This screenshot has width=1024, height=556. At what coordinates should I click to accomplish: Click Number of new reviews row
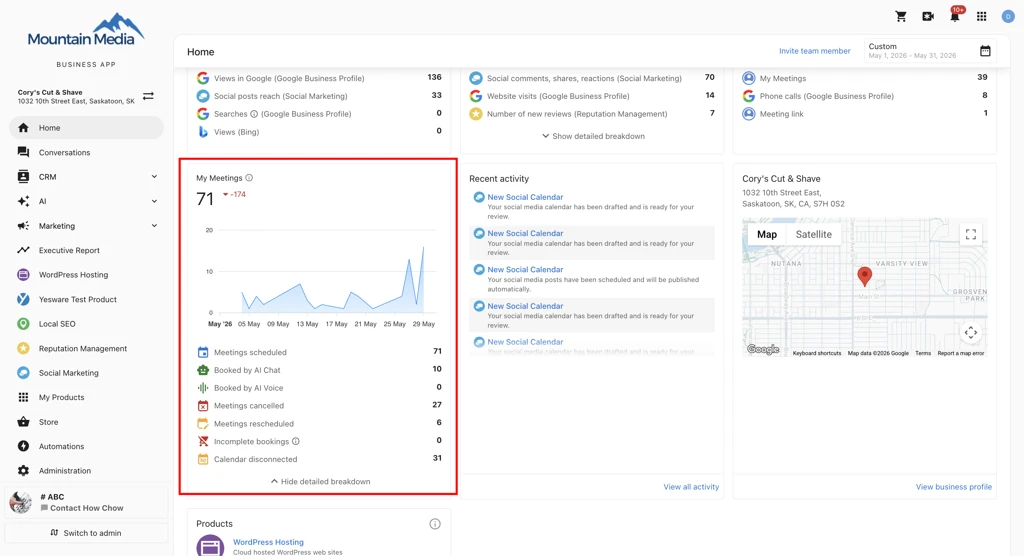pos(592,114)
